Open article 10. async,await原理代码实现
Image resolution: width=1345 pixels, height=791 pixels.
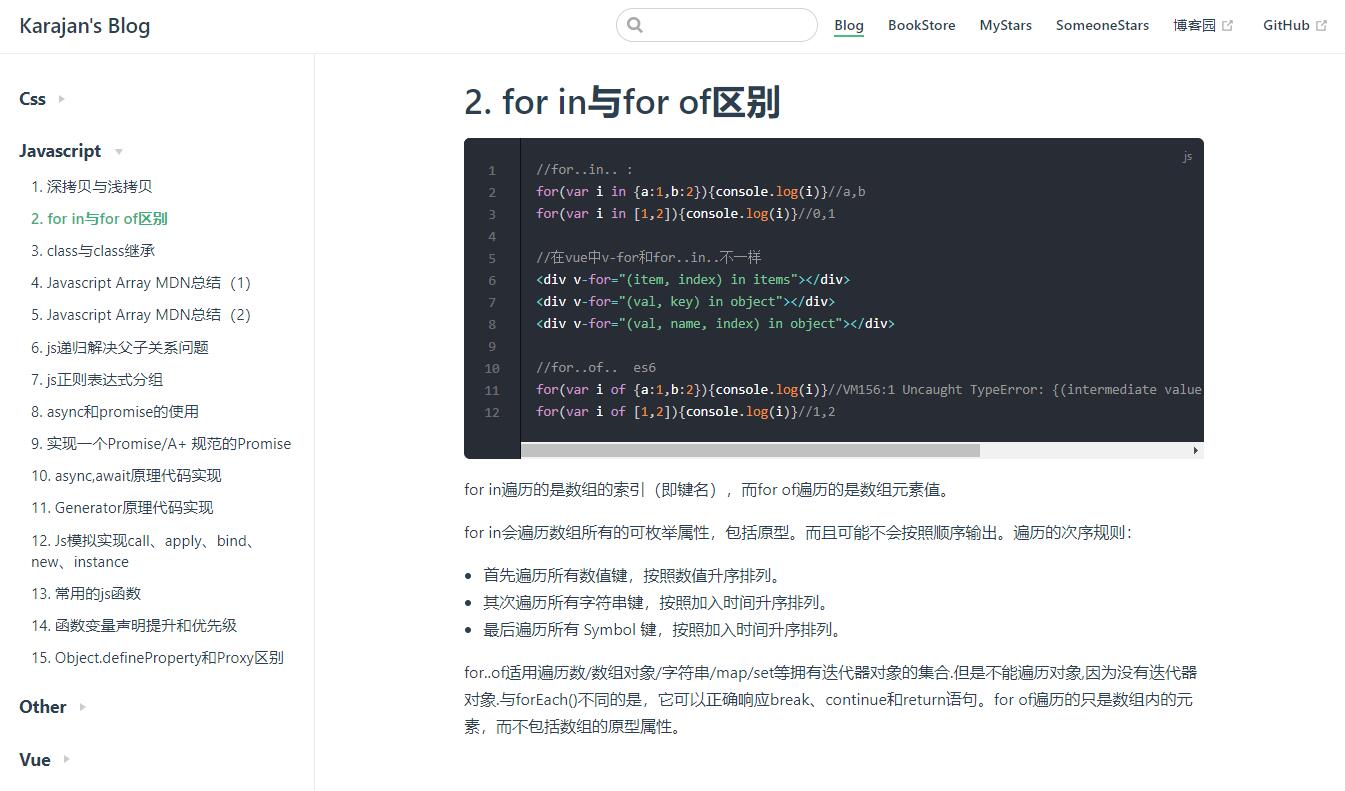point(126,475)
